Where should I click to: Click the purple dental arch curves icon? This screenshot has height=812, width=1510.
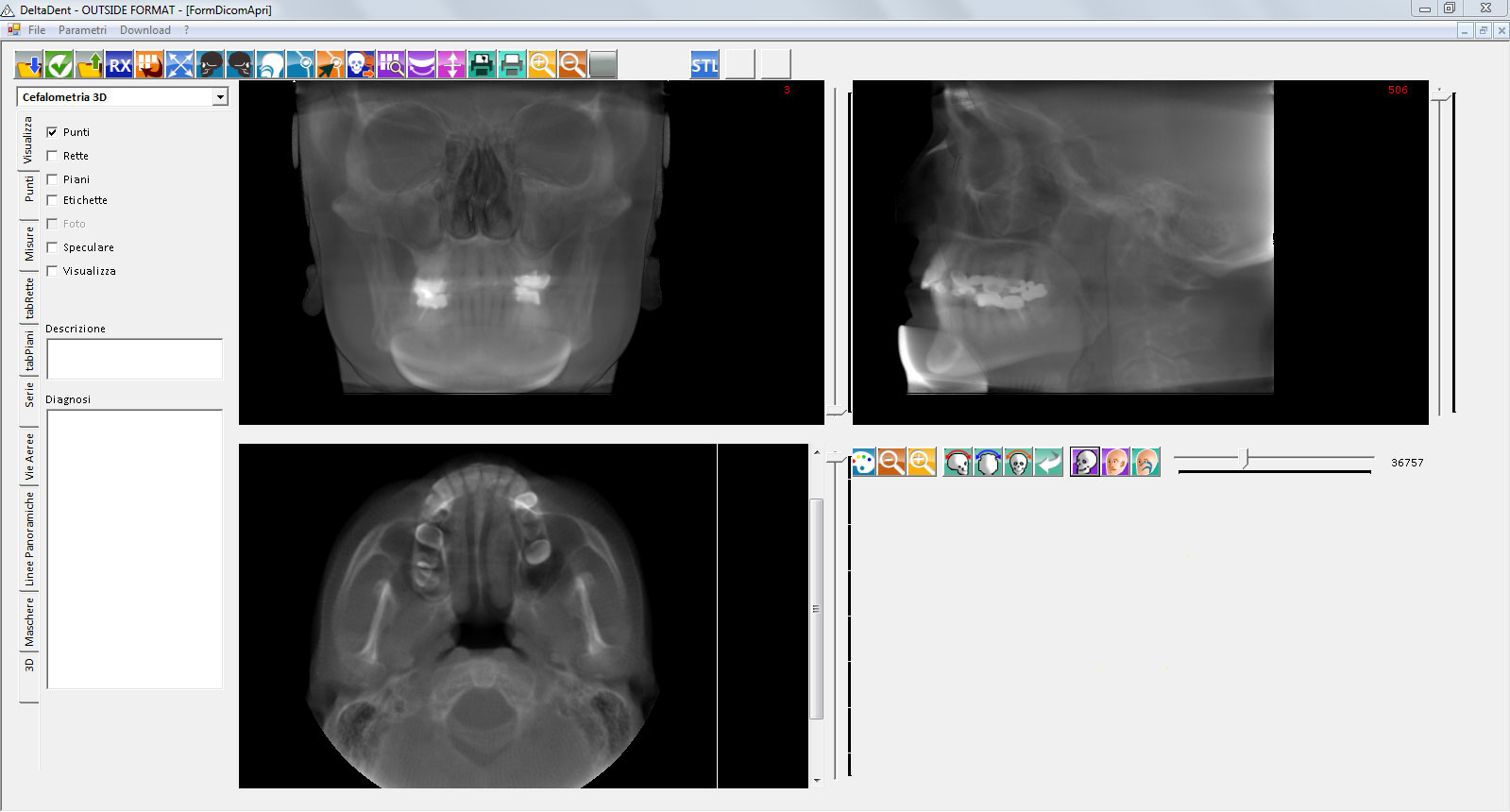(x=422, y=64)
